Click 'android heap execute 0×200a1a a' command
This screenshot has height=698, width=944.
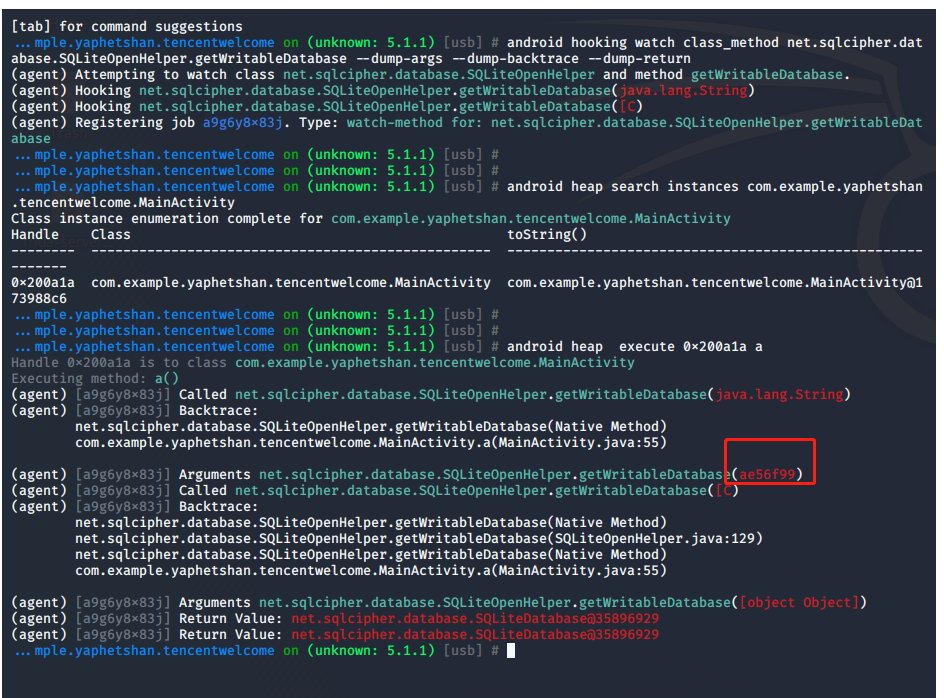[x=635, y=347]
